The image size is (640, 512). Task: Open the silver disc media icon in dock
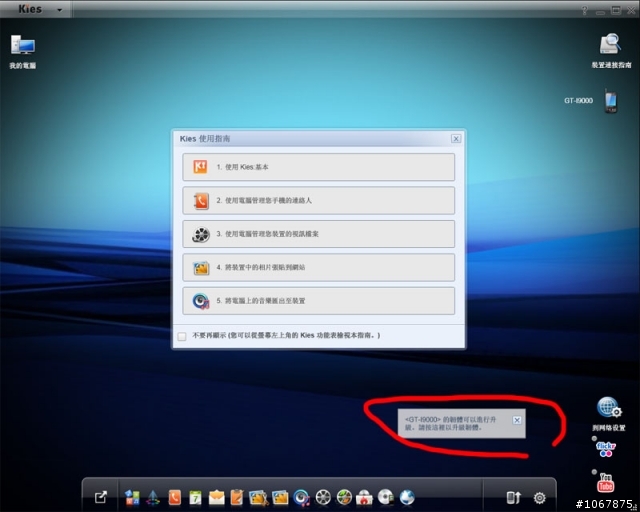[386, 498]
